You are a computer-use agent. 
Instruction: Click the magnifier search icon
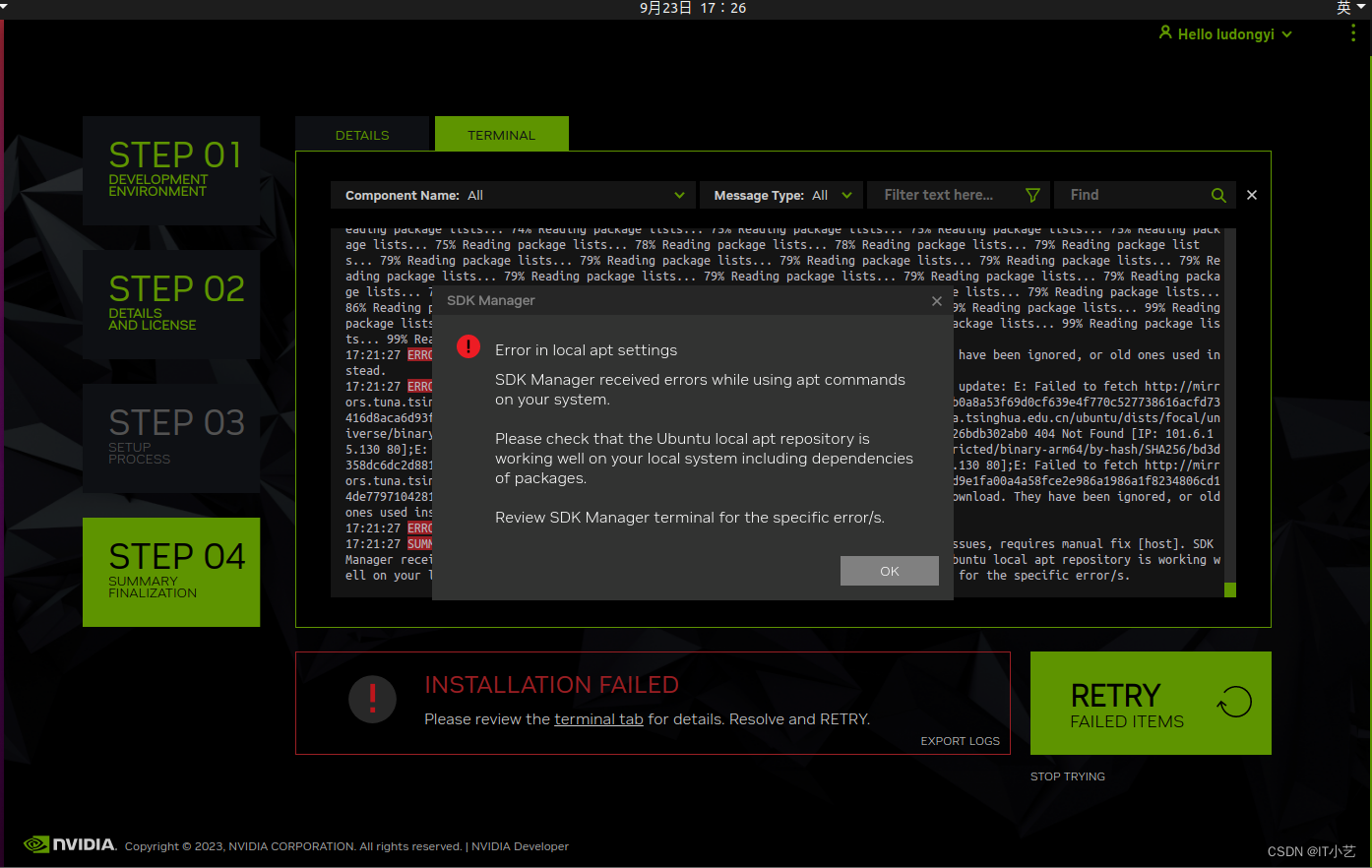coord(1218,195)
